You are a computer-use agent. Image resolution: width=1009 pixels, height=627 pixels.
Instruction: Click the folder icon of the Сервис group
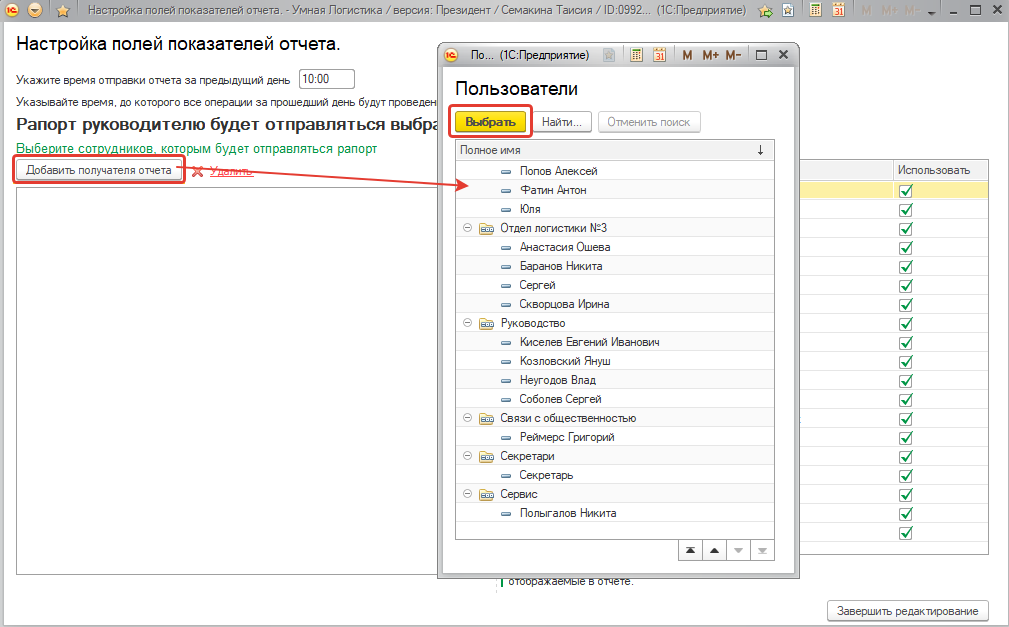[487, 494]
